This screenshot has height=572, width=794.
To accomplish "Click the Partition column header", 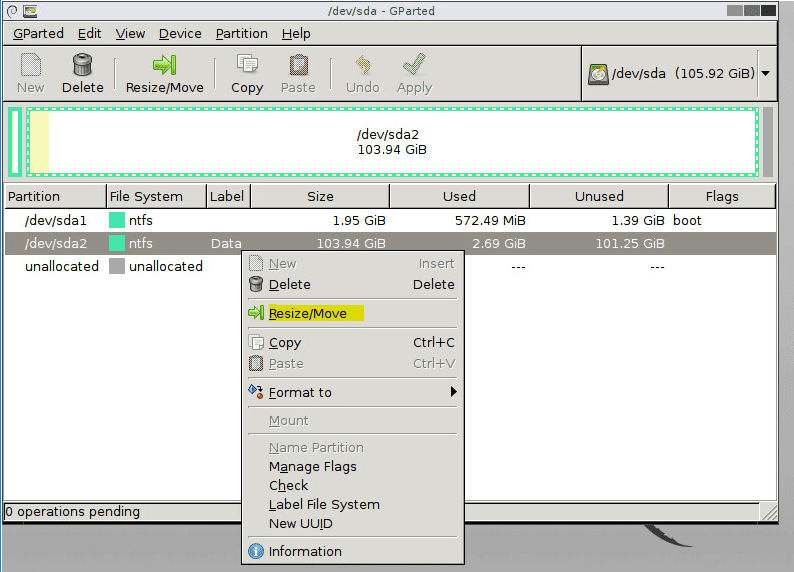I will pyautogui.click(x=56, y=196).
